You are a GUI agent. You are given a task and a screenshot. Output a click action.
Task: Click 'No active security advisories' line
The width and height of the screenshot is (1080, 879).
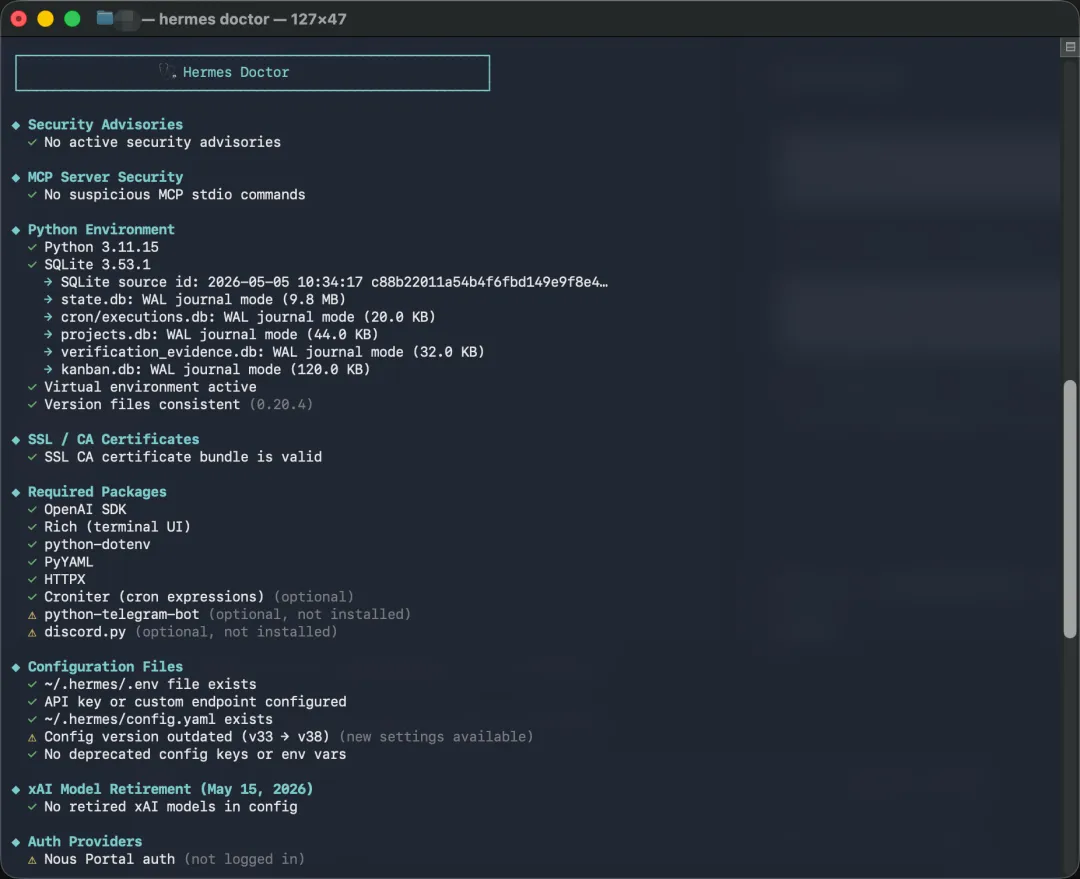click(x=163, y=142)
